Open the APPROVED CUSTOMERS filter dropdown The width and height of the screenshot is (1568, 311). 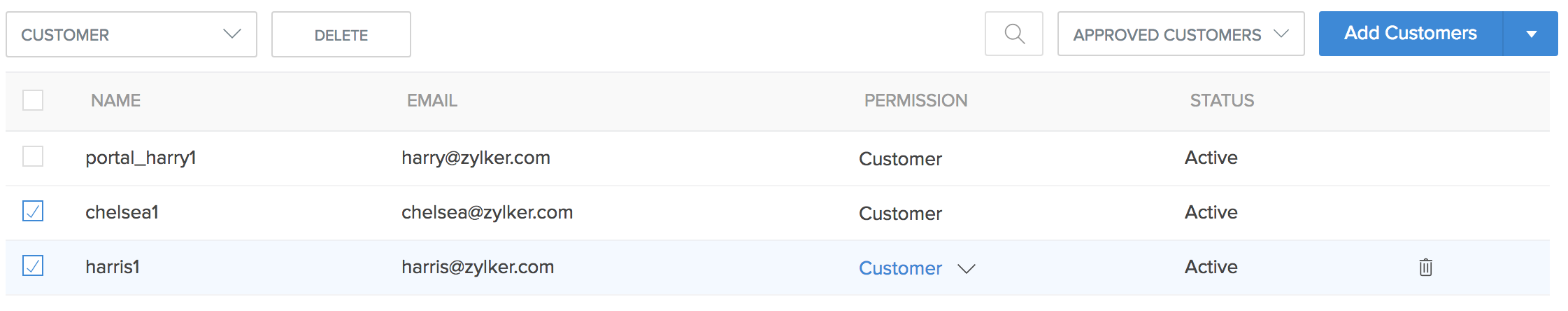click(1180, 34)
